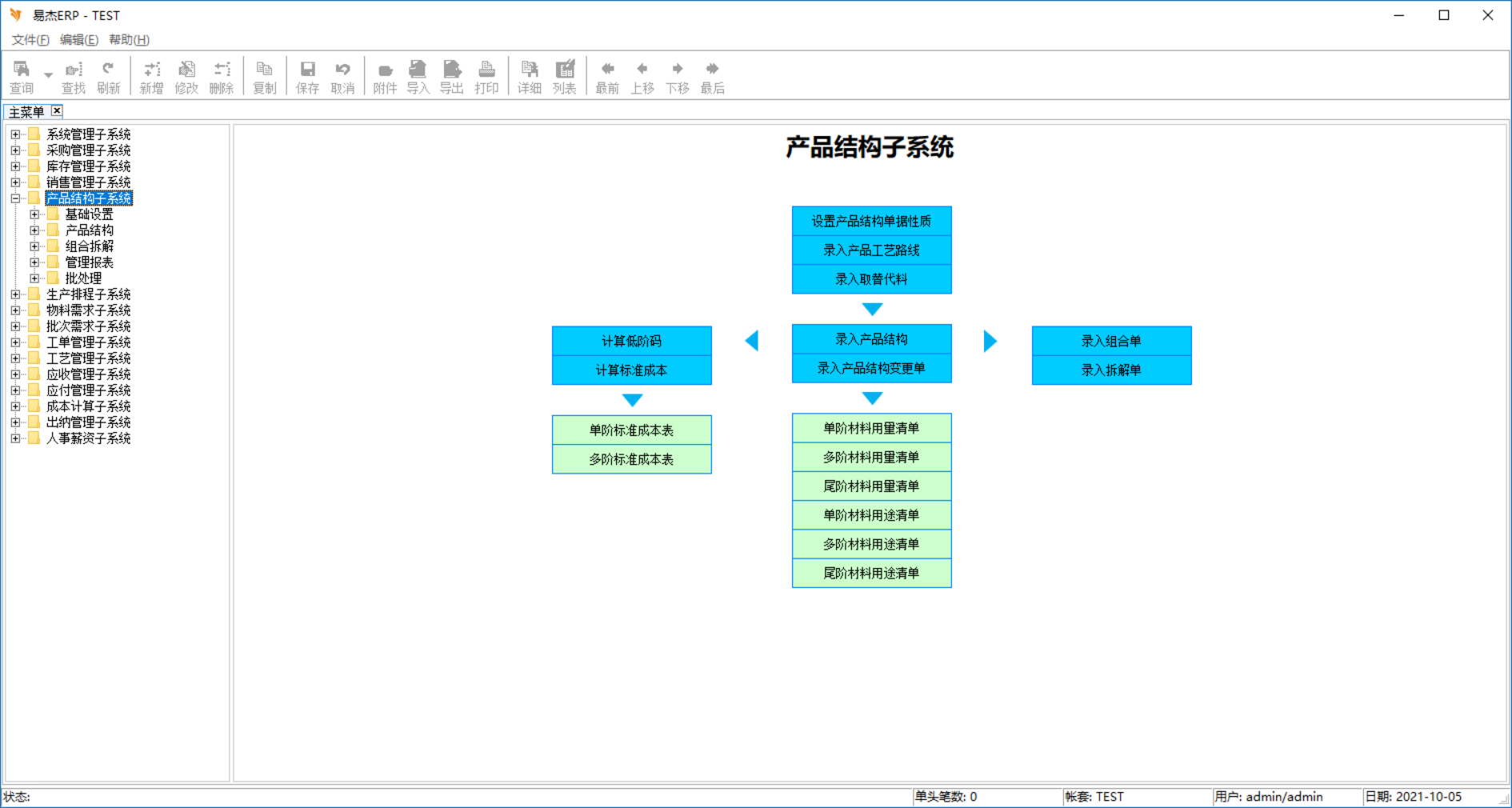Select 工单管理子系统 in the tree
The width and height of the screenshot is (1512, 808).
(88, 342)
